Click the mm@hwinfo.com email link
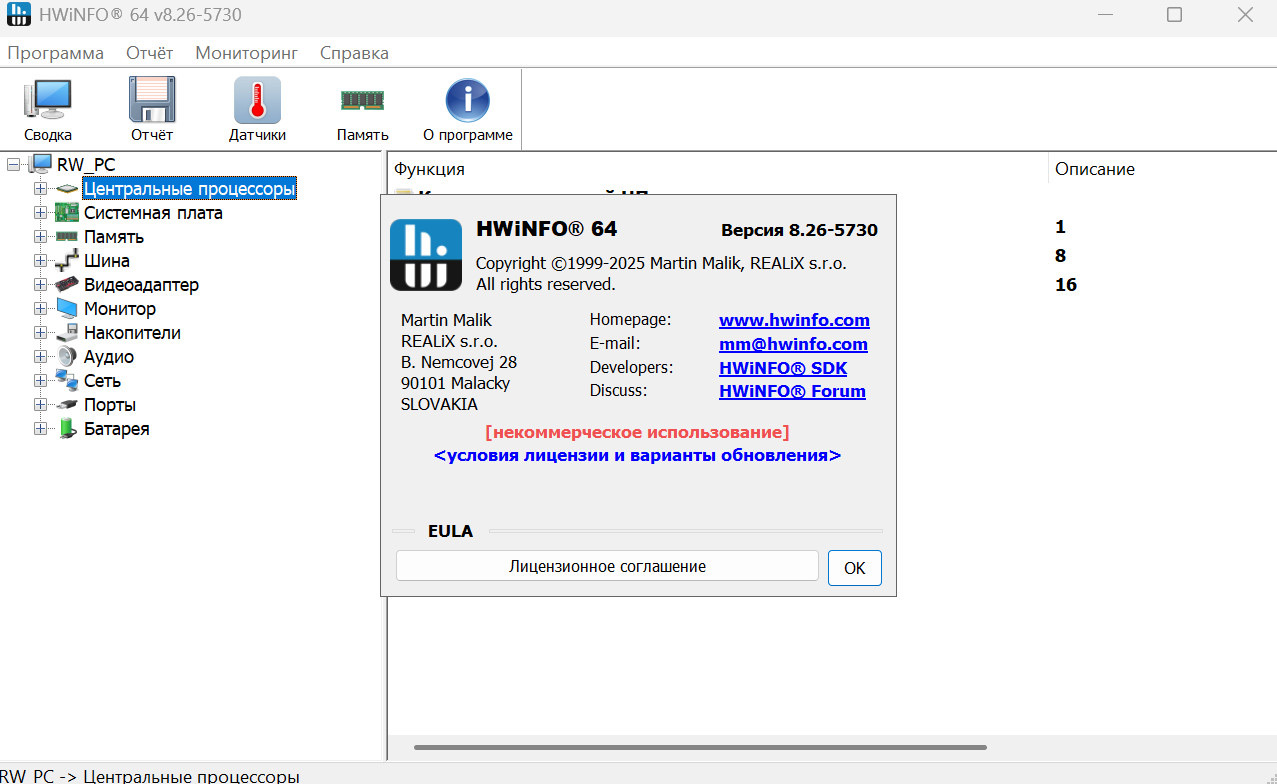Viewport: 1277px width, 784px height. pos(793,344)
